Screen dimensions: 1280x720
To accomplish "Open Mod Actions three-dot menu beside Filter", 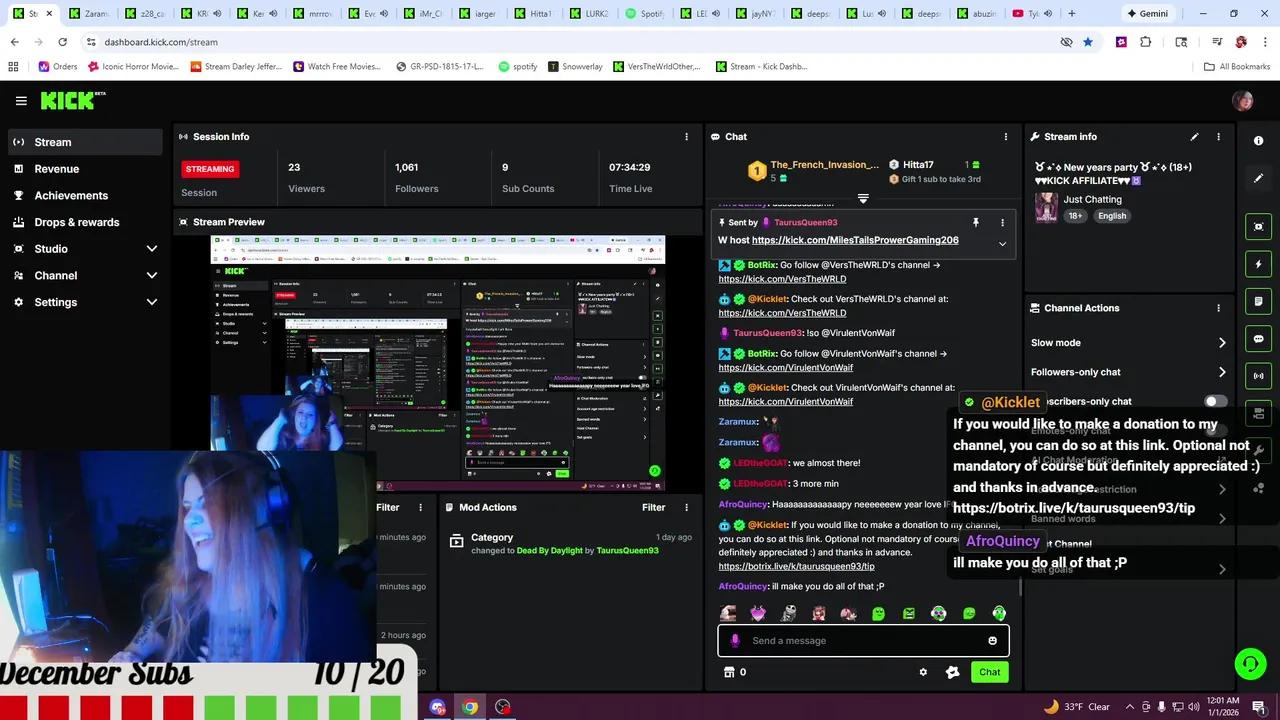I will click(686, 507).
